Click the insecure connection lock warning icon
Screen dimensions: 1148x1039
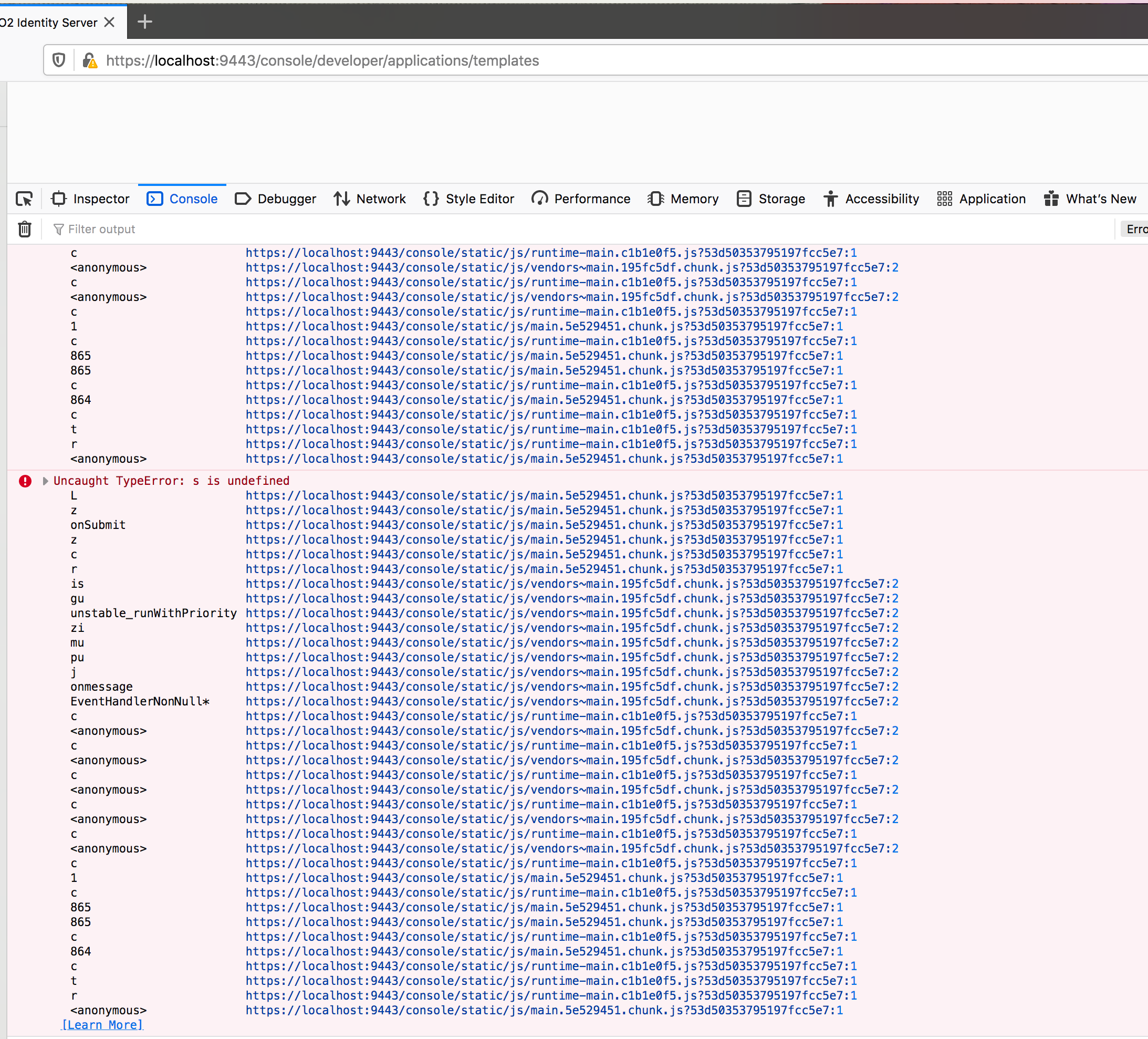89,60
